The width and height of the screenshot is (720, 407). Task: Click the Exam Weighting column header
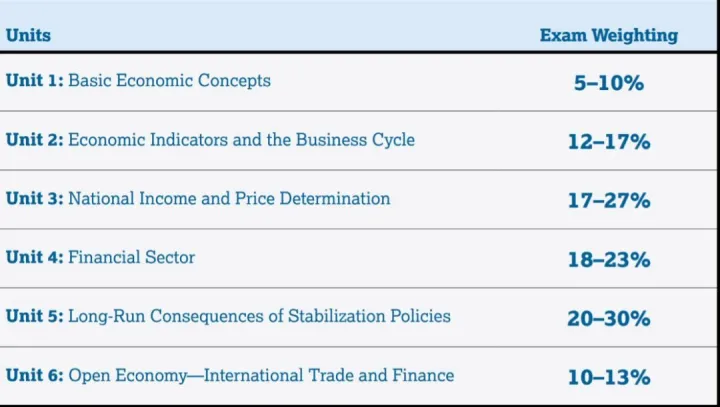pyautogui.click(x=608, y=35)
